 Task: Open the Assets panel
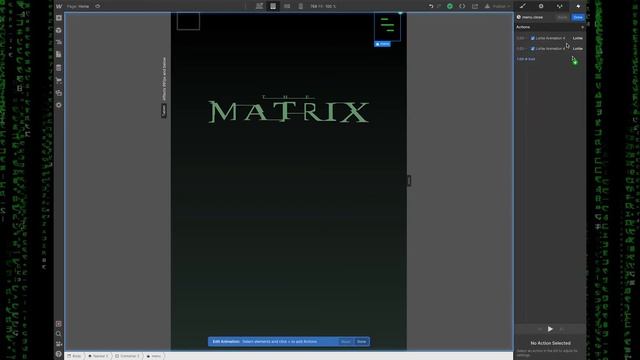pos(59,93)
